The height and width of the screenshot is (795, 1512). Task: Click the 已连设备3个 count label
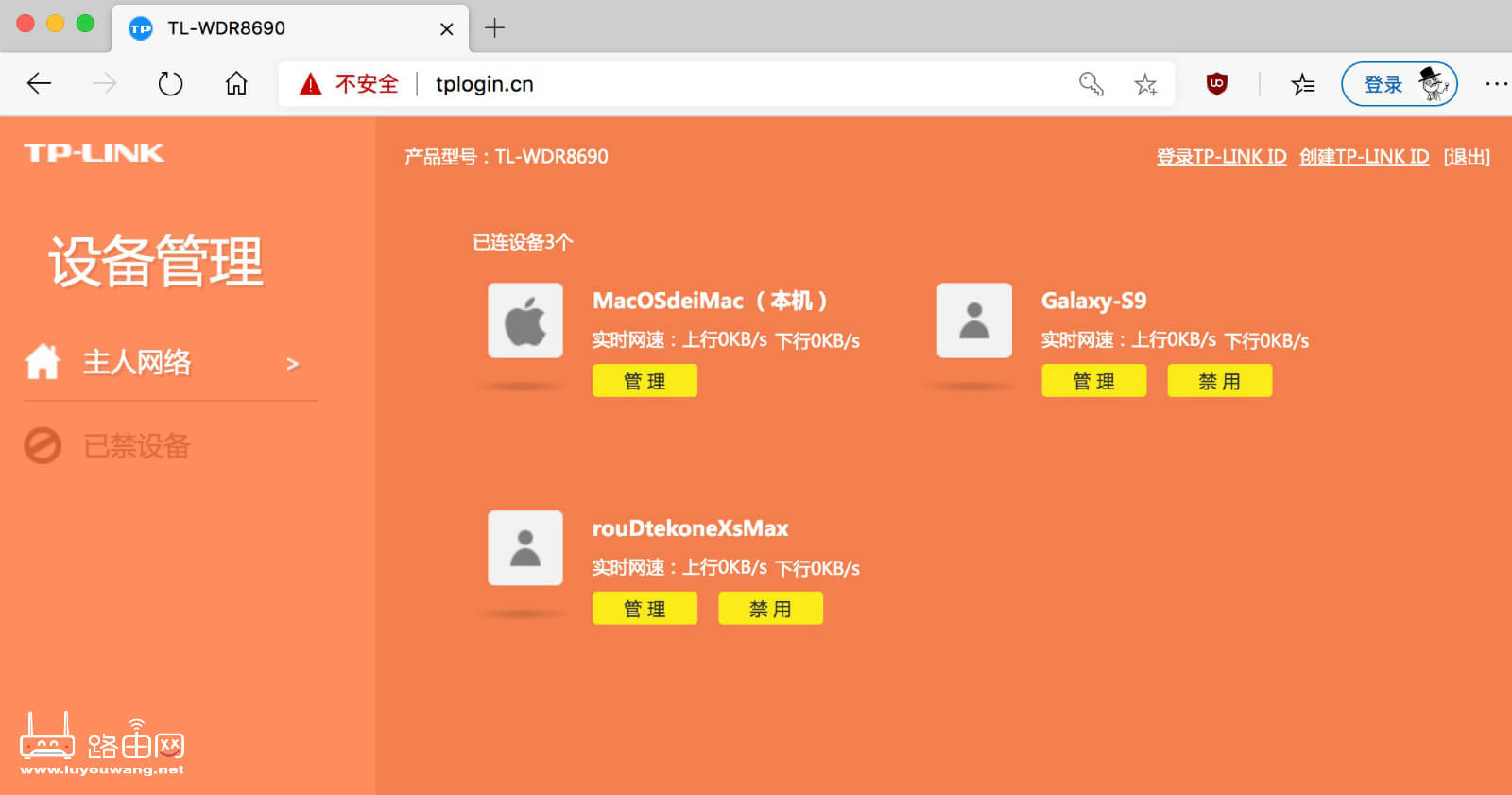[523, 242]
